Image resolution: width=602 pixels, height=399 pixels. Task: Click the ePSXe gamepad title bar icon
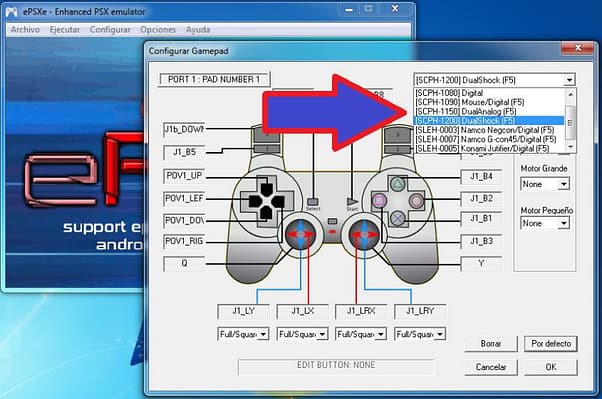(x=12, y=12)
